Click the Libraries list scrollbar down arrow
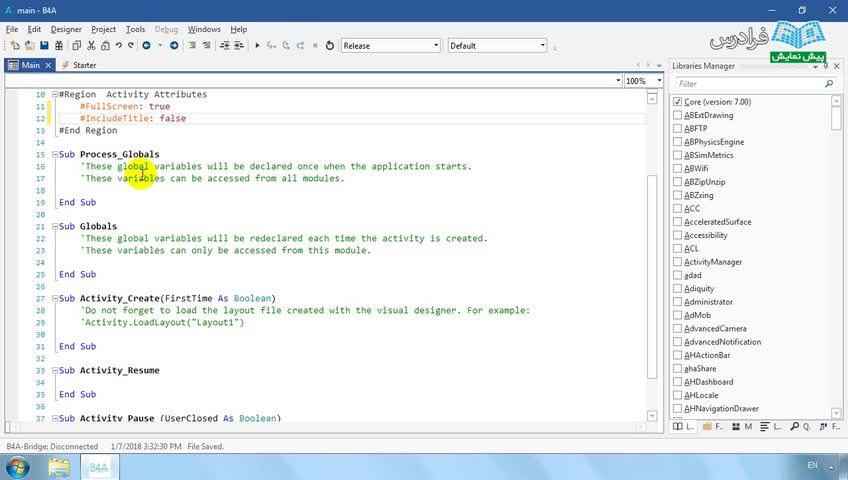848x480 pixels. tap(836, 414)
